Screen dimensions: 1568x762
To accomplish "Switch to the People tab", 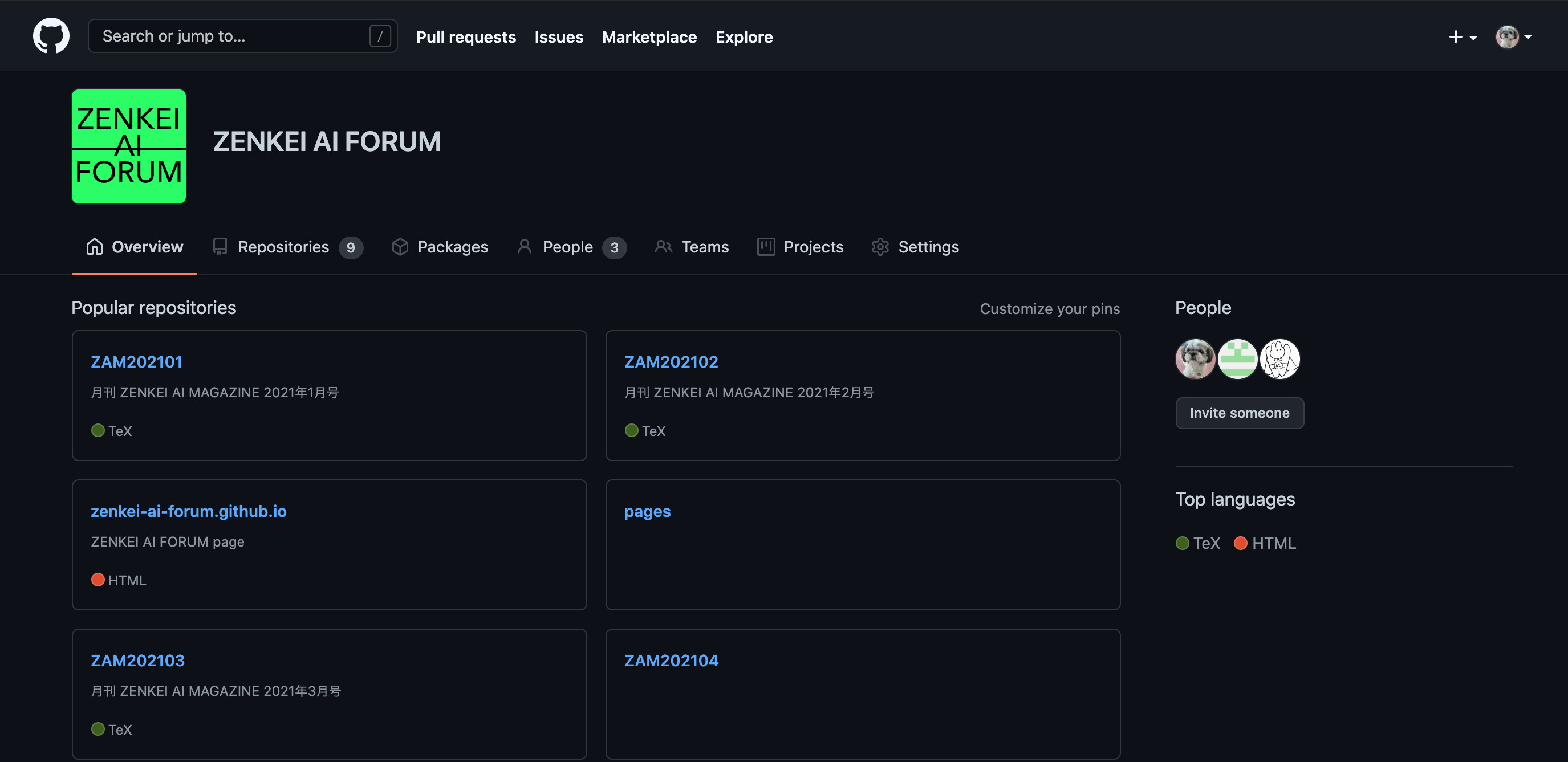I will tap(567, 246).
